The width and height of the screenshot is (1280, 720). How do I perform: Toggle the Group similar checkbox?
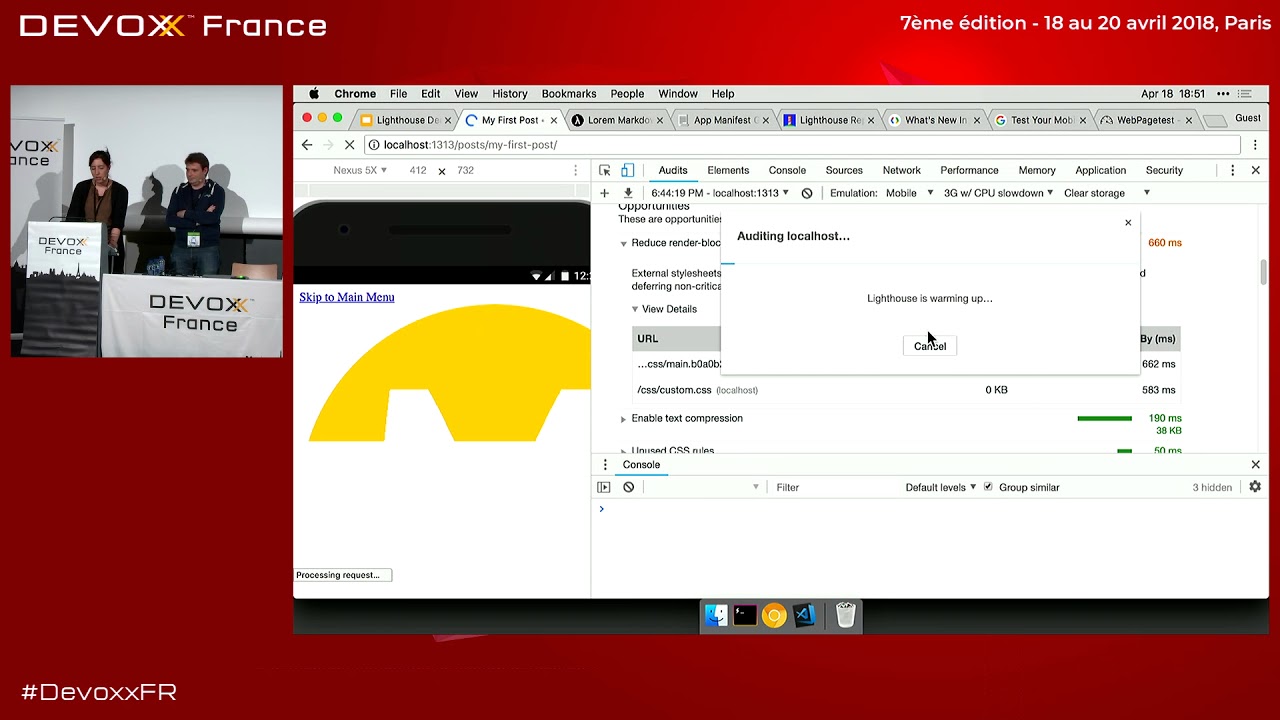click(x=988, y=487)
